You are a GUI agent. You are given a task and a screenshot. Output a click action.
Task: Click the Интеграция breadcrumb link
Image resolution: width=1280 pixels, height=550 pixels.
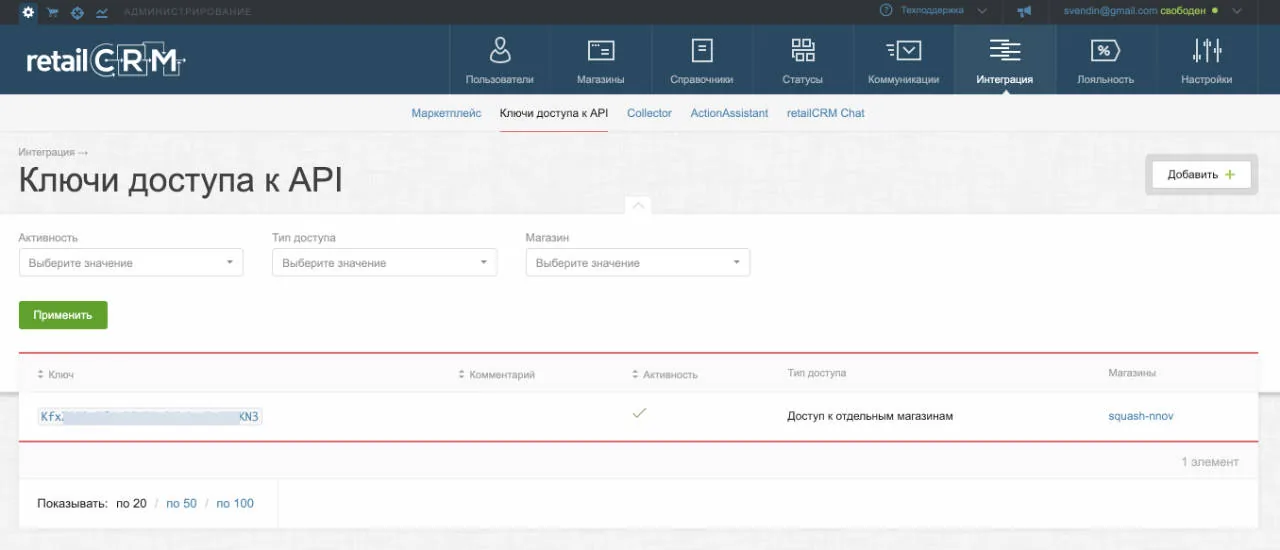pos(46,152)
